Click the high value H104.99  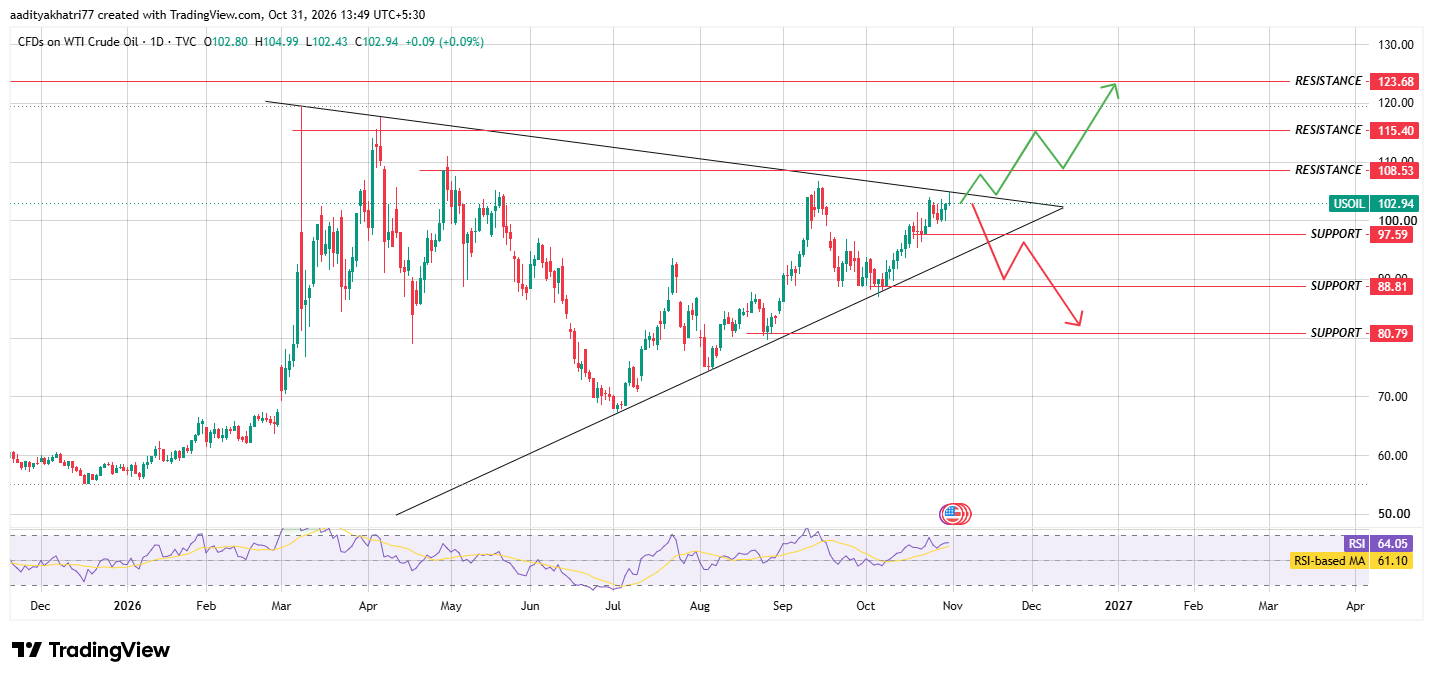278,42
